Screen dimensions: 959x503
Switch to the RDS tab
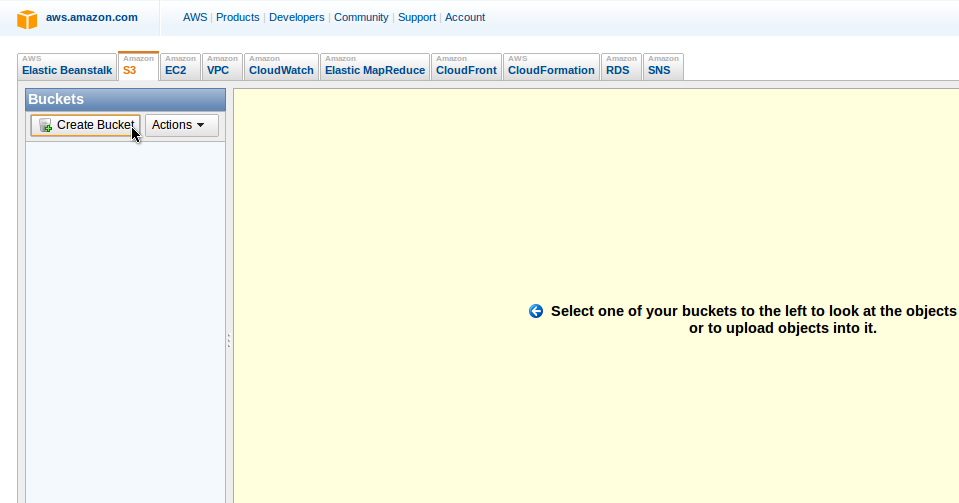pyautogui.click(x=621, y=67)
